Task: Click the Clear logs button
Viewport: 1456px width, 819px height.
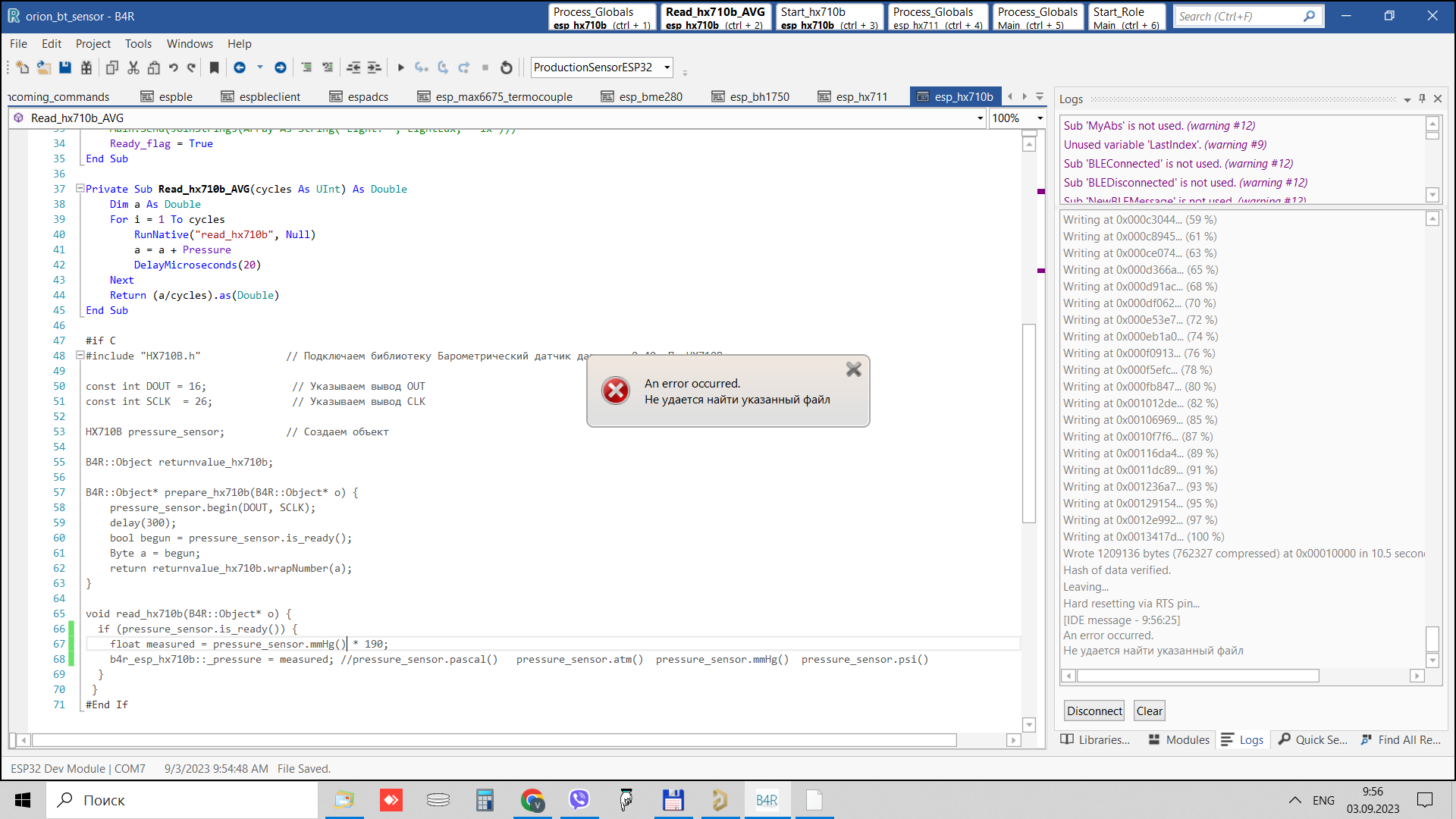Action: coord(1149,711)
